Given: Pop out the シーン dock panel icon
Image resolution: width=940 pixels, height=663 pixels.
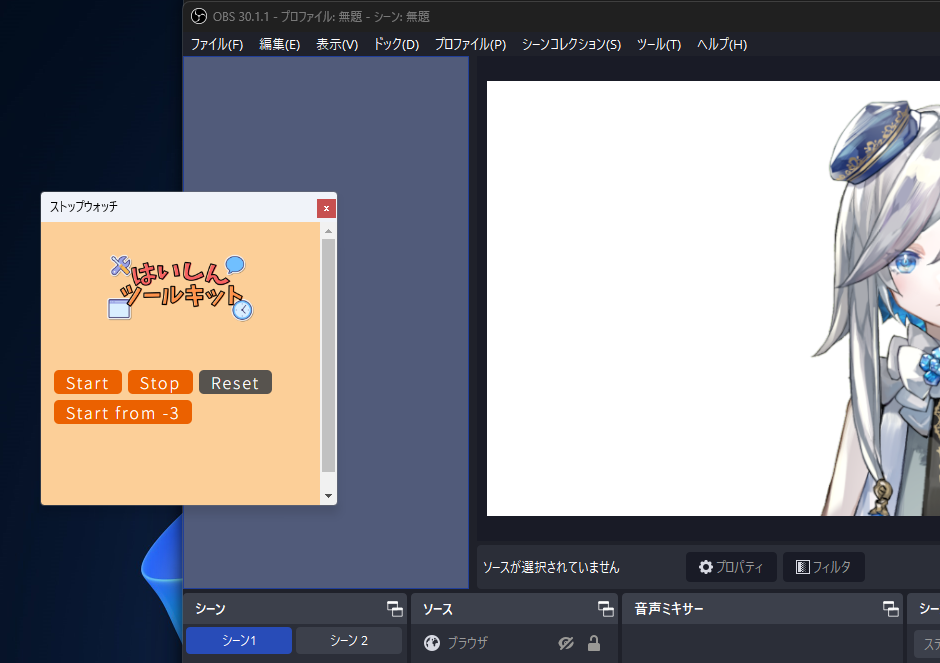Looking at the screenshot, I should (x=394, y=609).
